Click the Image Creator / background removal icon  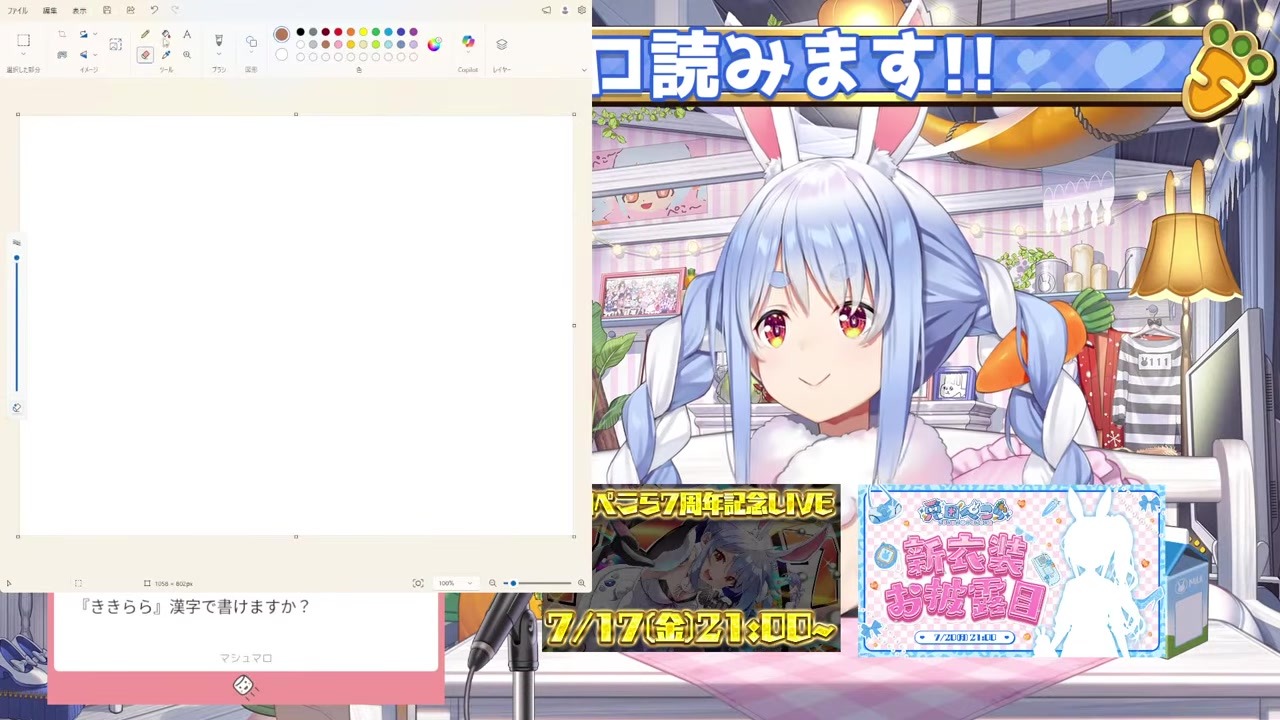pos(116,44)
